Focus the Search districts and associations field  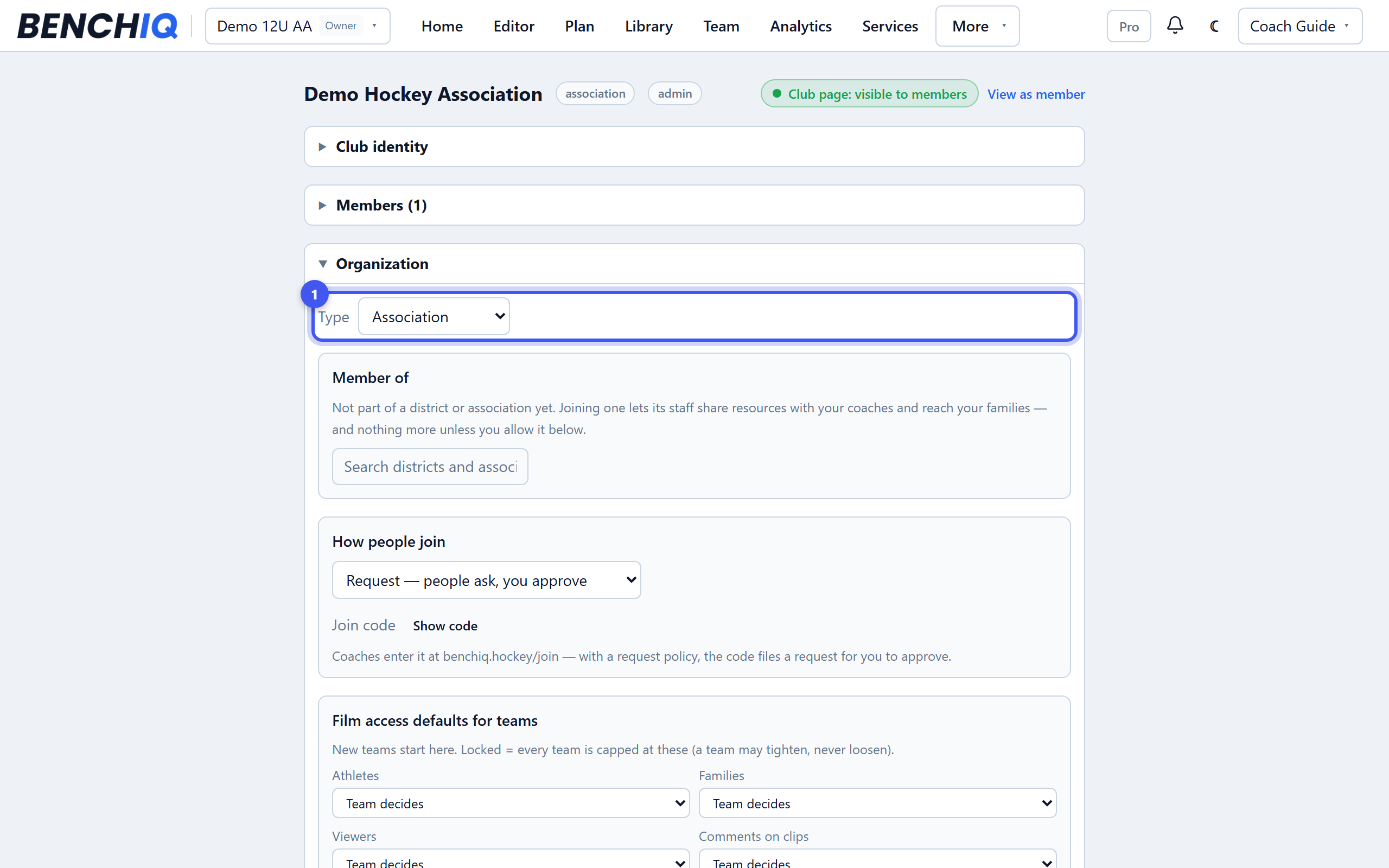[x=430, y=466]
